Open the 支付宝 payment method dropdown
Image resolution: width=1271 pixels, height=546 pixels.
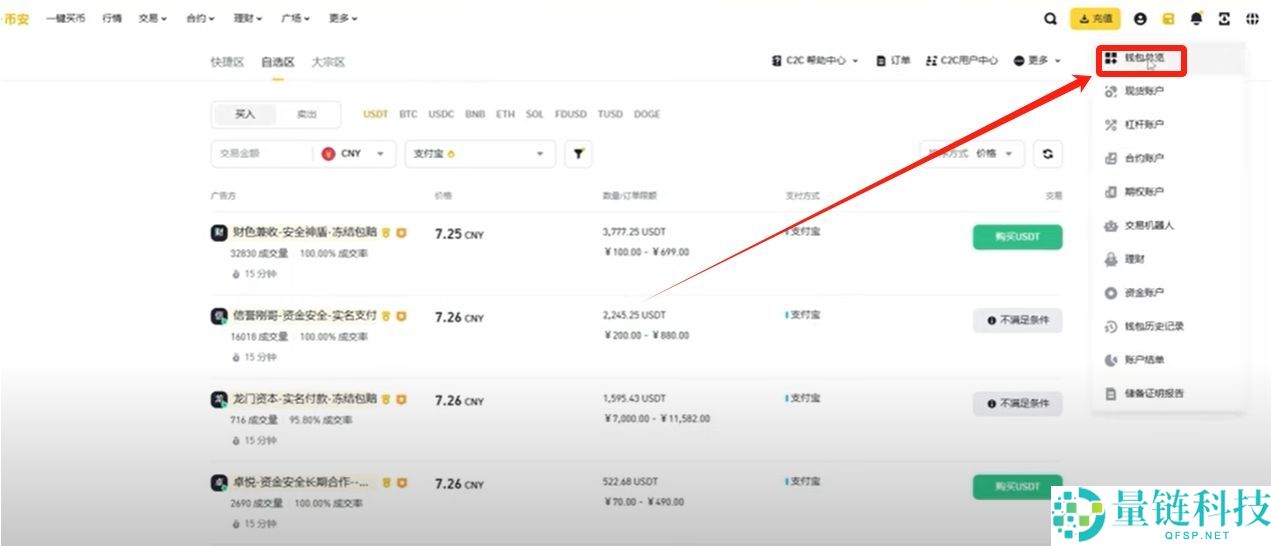click(479, 154)
